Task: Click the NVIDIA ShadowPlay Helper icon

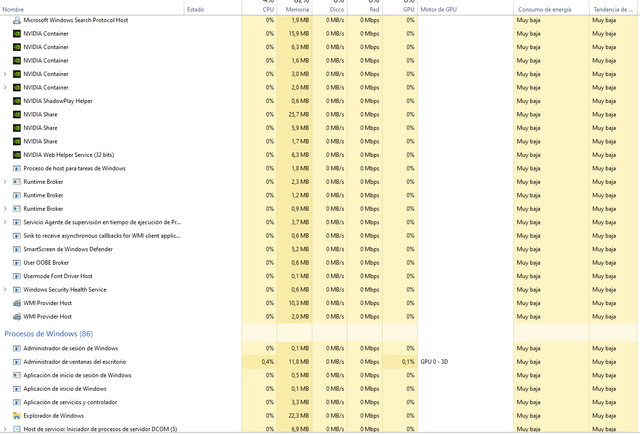Action: [17, 101]
